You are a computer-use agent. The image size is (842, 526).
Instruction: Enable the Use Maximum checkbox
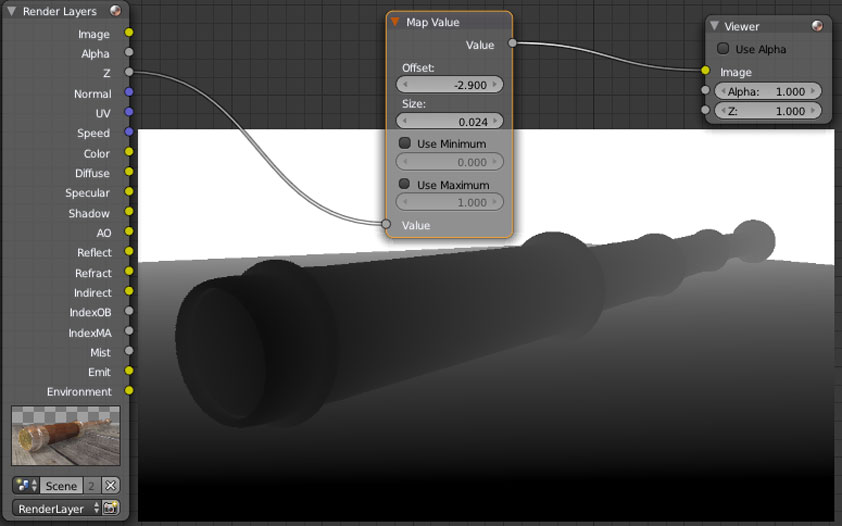[x=405, y=184]
